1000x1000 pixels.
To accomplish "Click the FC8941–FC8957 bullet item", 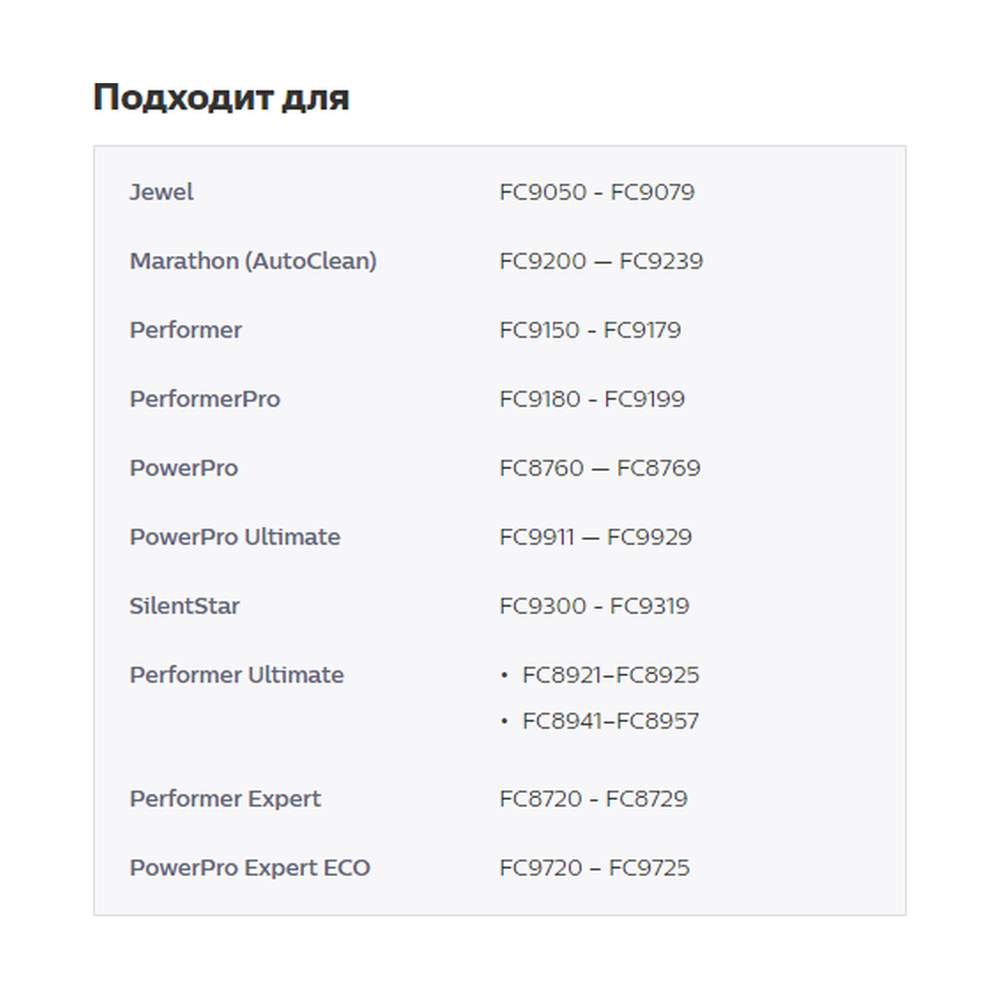I will coord(610,721).
